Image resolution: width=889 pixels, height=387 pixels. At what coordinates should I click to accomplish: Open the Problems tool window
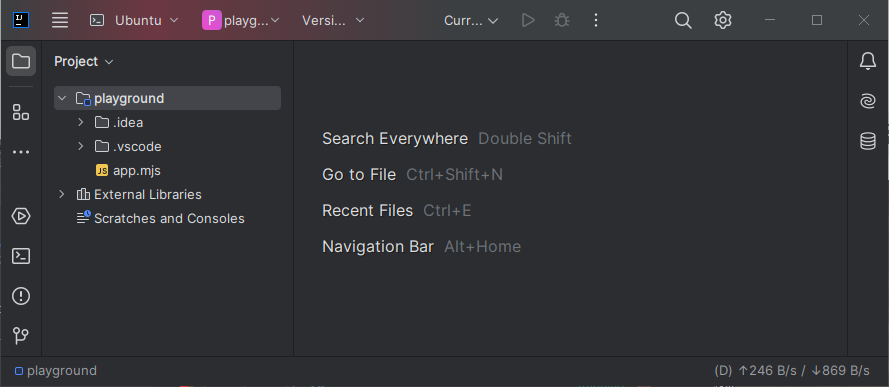click(x=21, y=296)
